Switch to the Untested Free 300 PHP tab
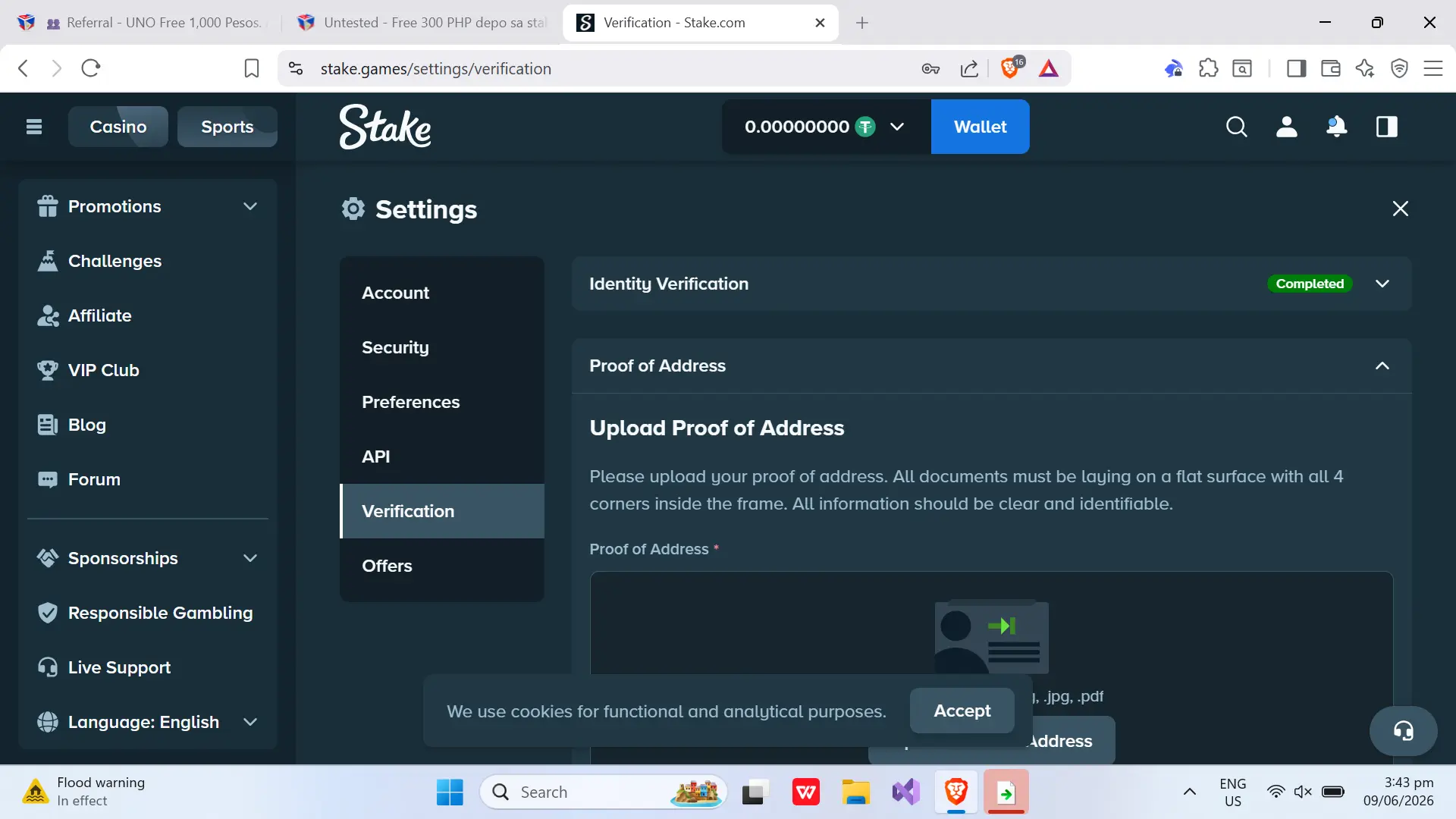 click(x=422, y=23)
